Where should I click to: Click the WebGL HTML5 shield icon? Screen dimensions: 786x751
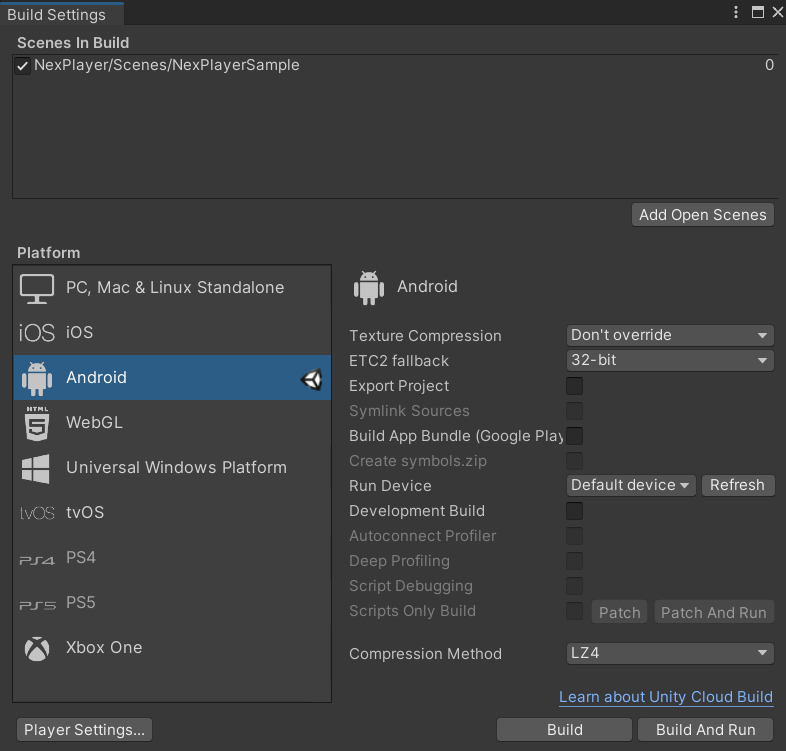pyautogui.click(x=37, y=423)
